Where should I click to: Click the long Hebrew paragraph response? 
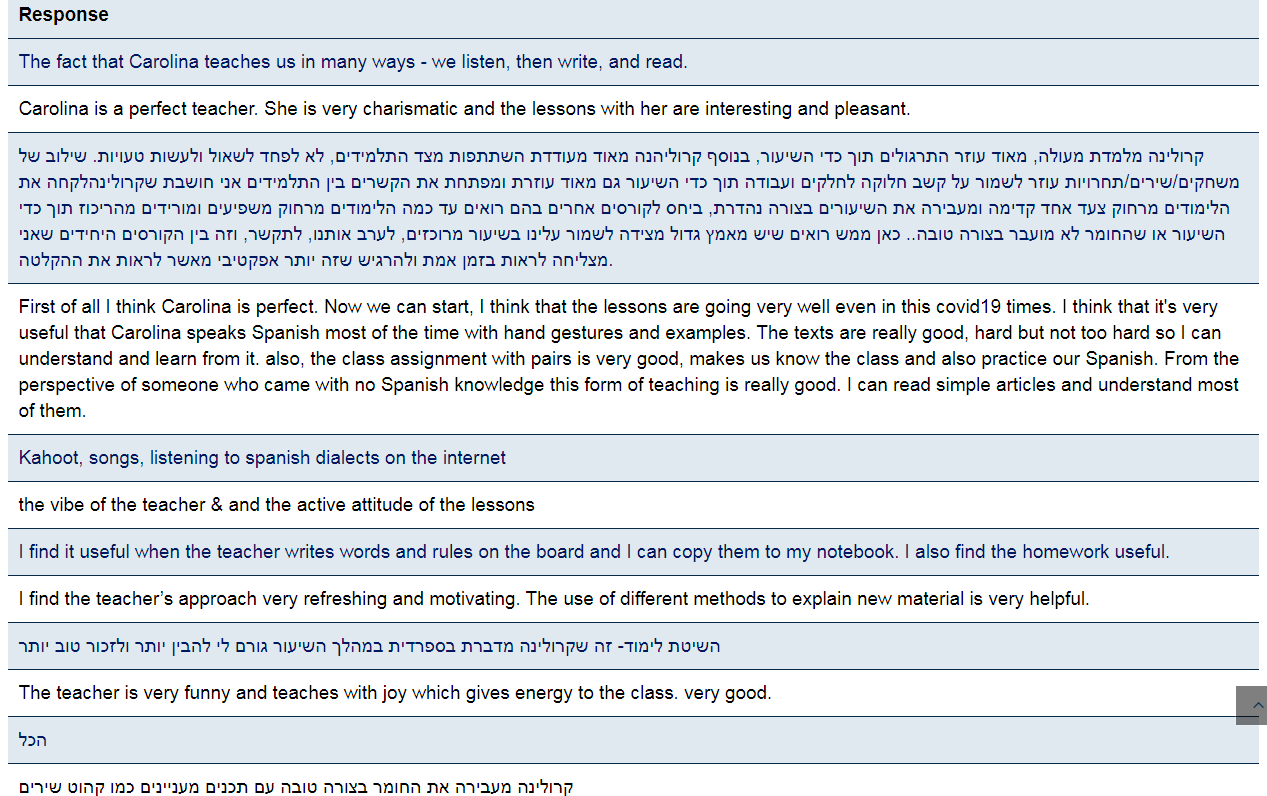[x=633, y=208]
